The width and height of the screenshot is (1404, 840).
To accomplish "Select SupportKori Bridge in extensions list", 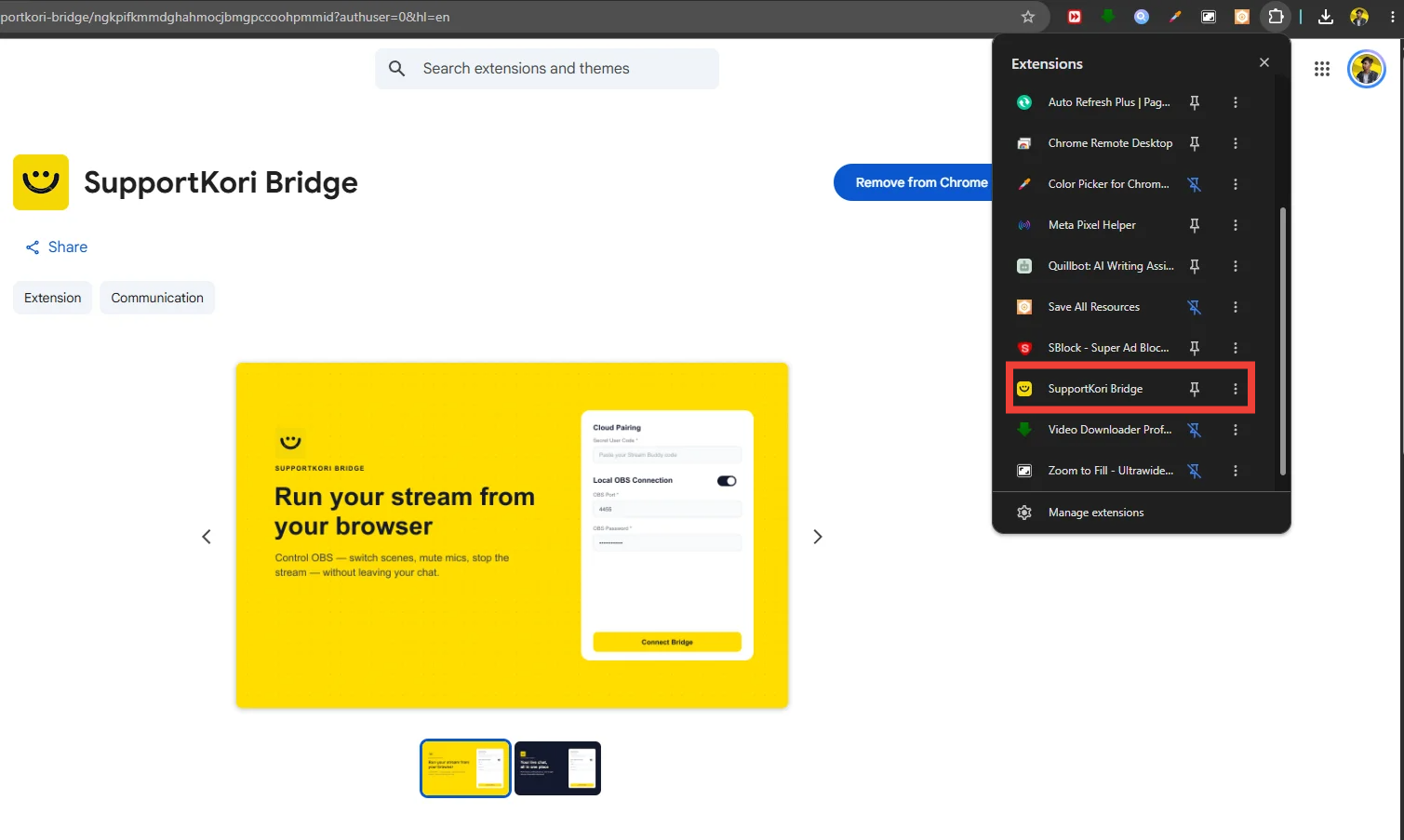I will tap(1095, 389).
